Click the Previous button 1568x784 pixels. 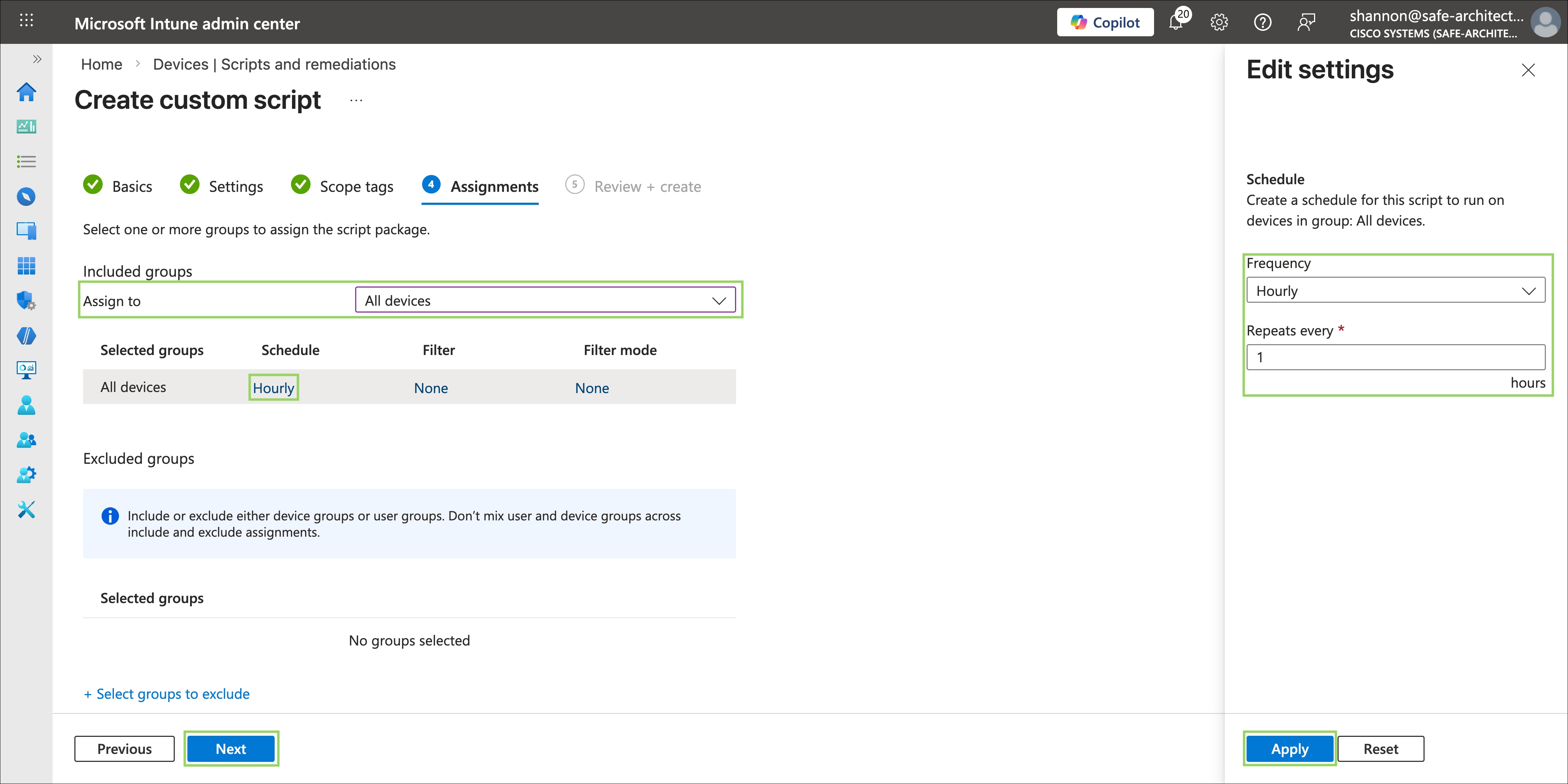(124, 749)
